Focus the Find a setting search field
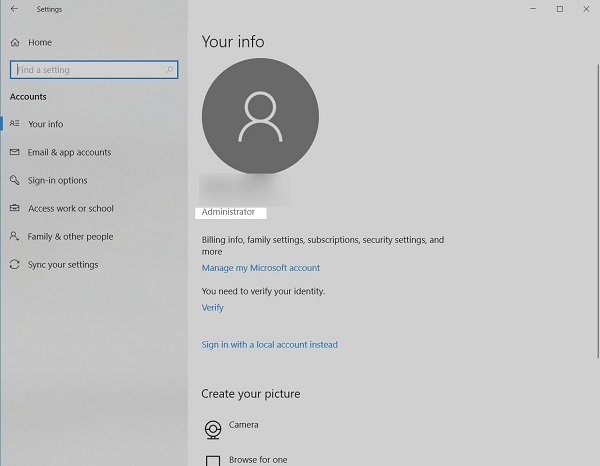 (88, 70)
